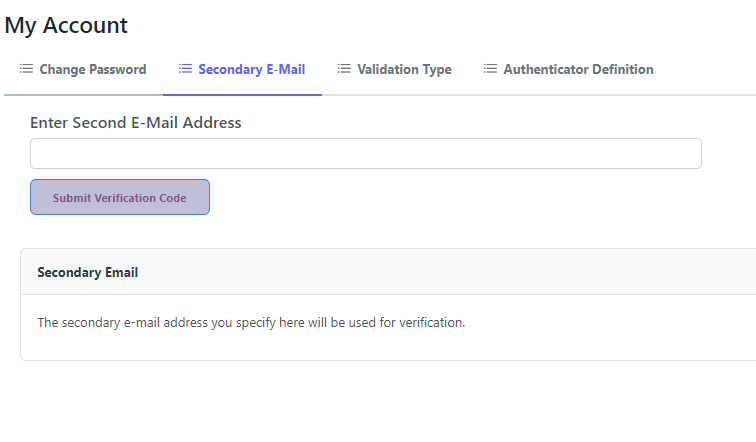Switch to the Validation Type tab
This screenshot has width=756, height=442.
click(x=404, y=69)
